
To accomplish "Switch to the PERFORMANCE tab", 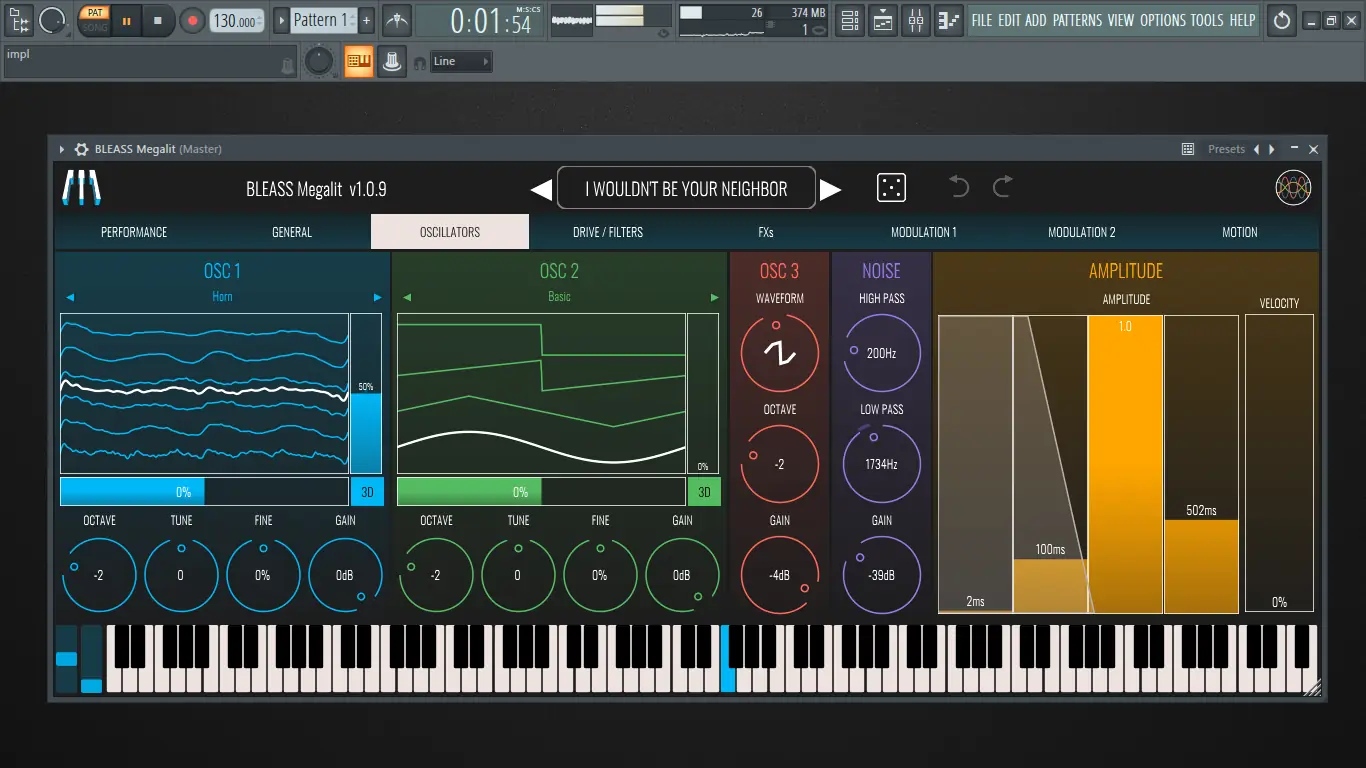I will pyautogui.click(x=134, y=232).
